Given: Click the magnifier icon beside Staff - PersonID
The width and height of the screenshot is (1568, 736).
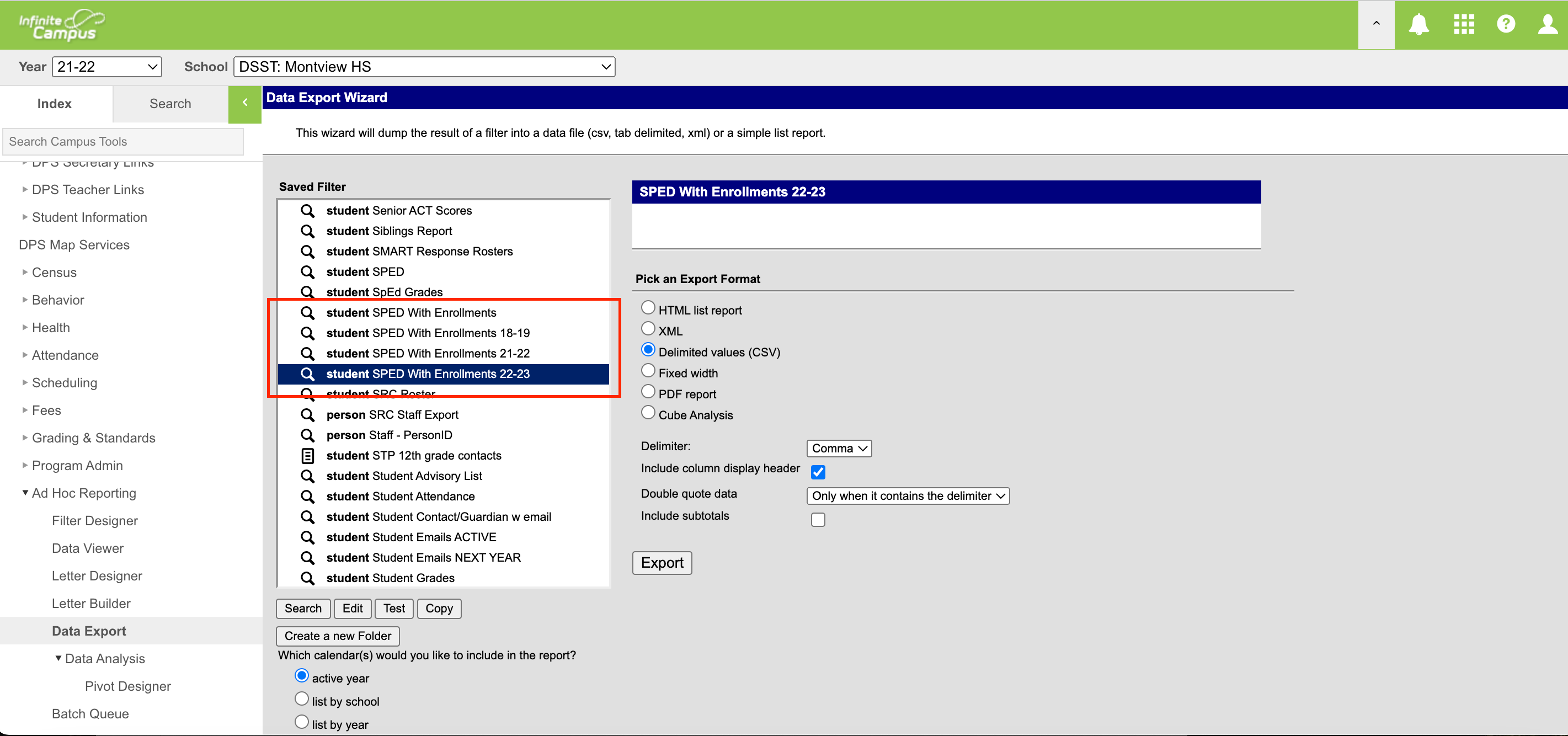Looking at the screenshot, I should coord(308,435).
